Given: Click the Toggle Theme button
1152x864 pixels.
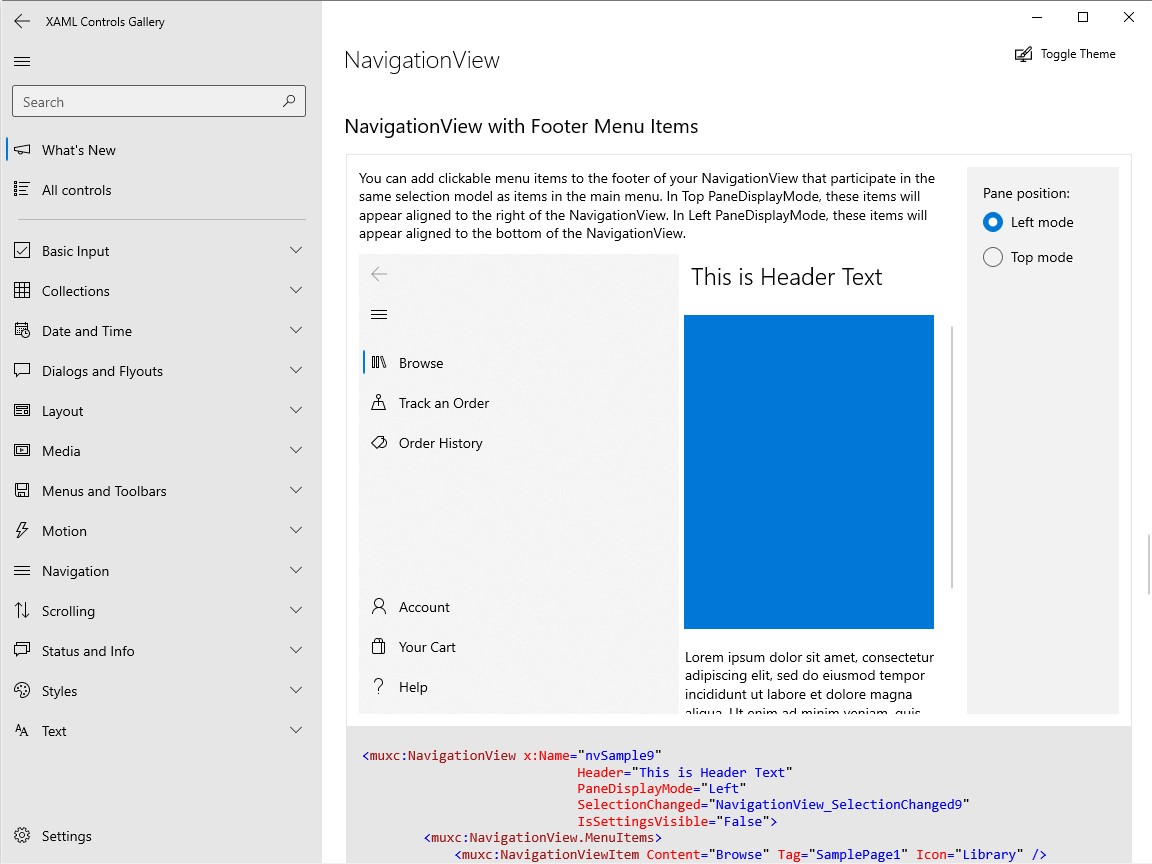Looking at the screenshot, I should 1065,53.
